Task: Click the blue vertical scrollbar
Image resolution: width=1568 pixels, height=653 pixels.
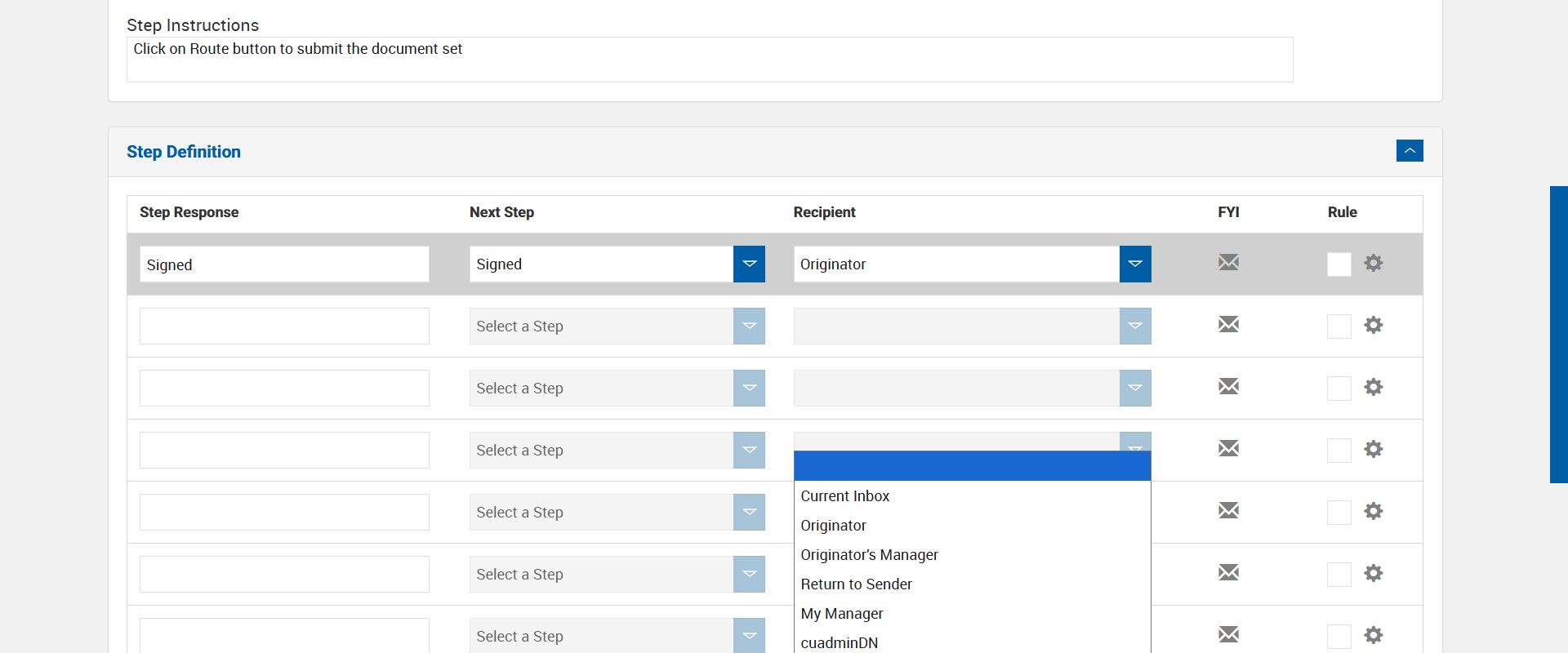Action: pyautogui.click(x=1558, y=335)
